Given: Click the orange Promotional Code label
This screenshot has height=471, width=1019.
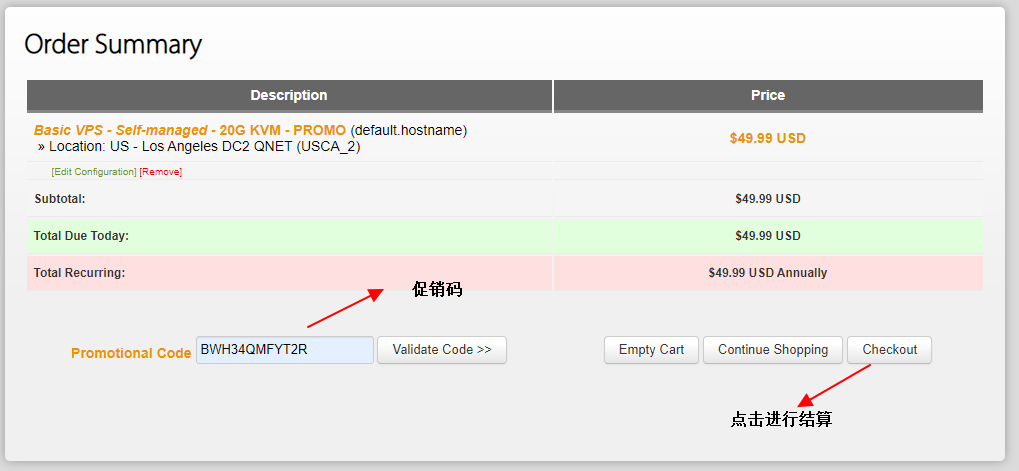Looking at the screenshot, I should [131, 353].
